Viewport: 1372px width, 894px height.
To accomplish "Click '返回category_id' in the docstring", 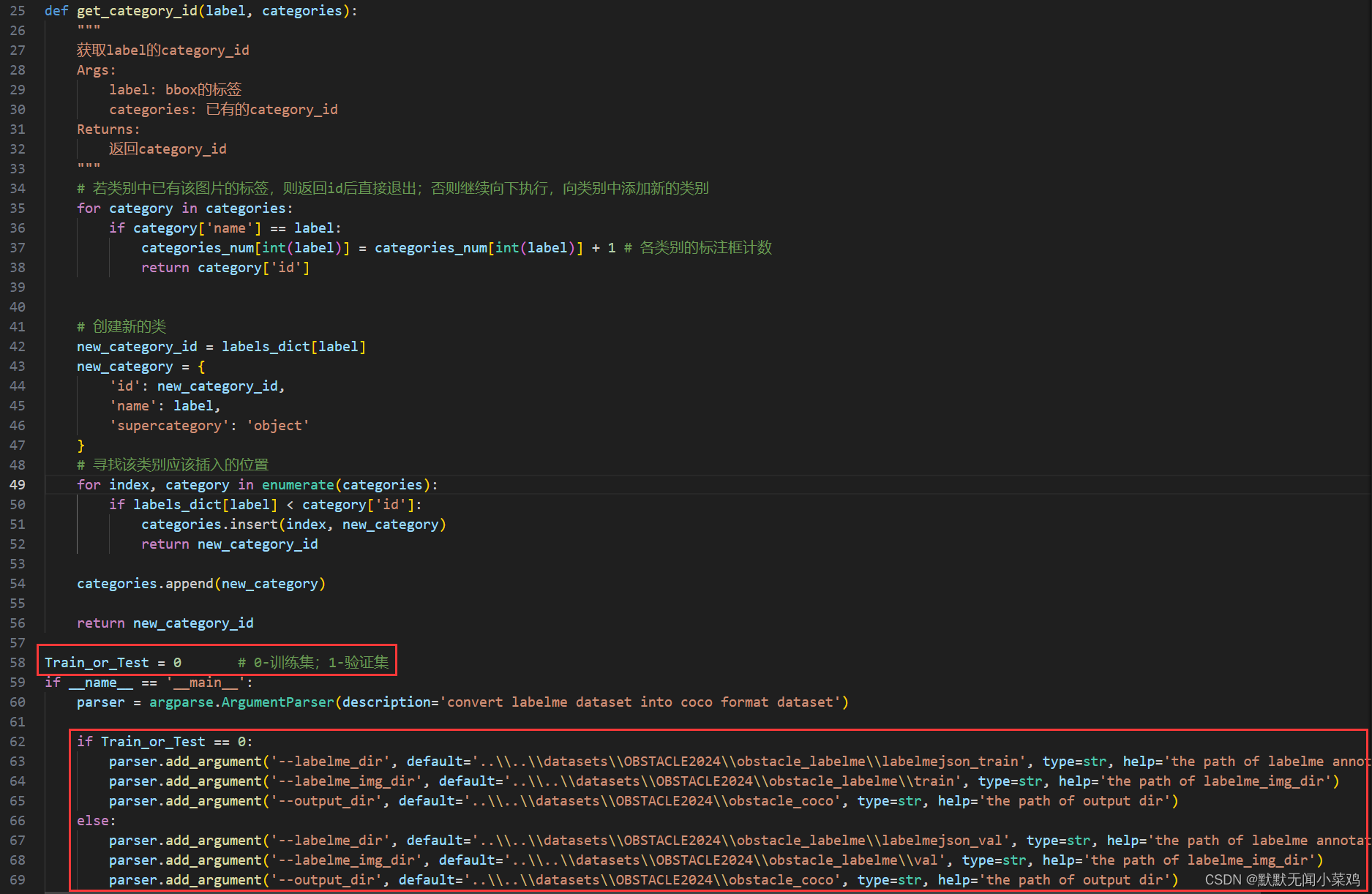I will coord(168,149).
